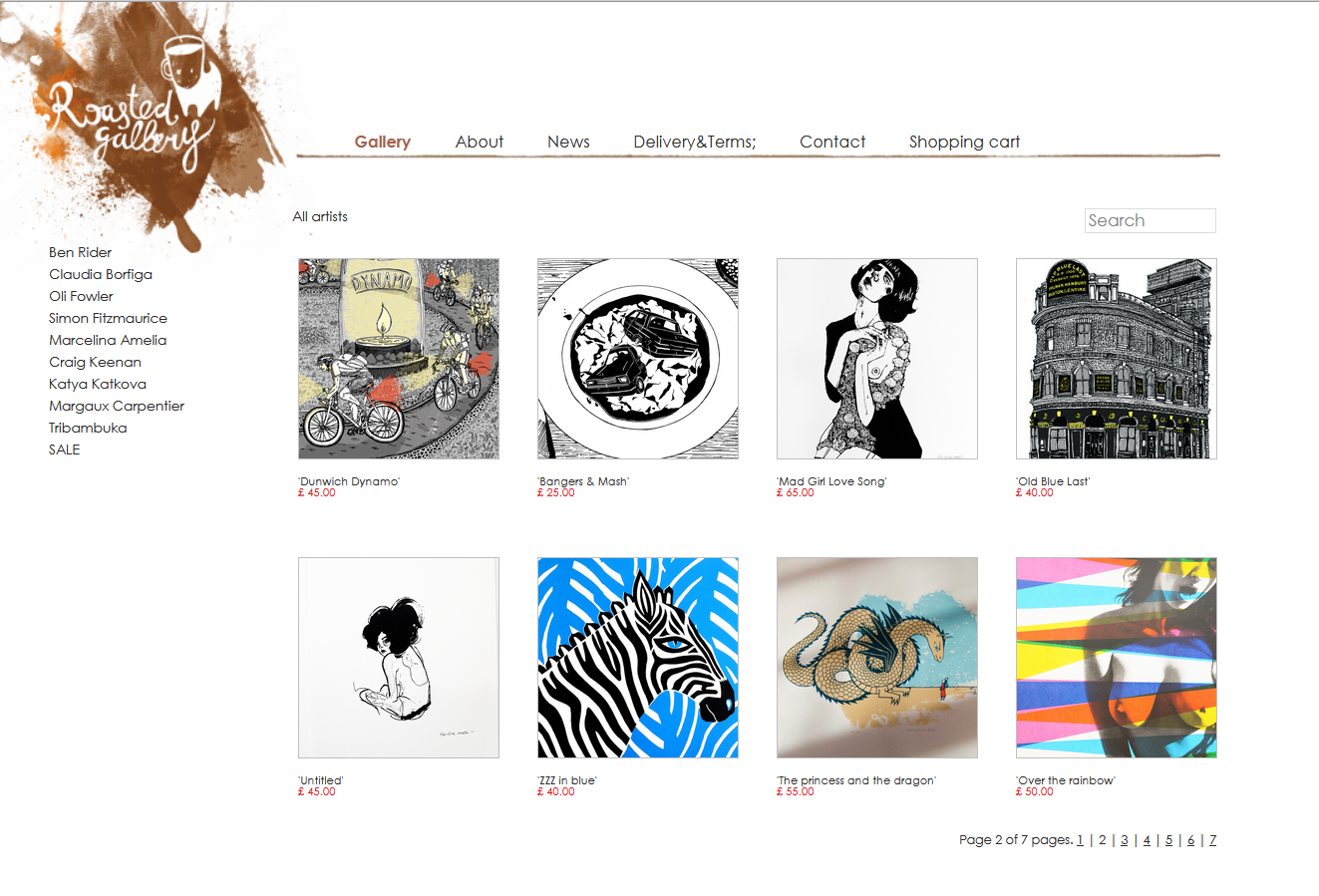Open the 'Untitled' sketch thumbnail

click(399, 658)
